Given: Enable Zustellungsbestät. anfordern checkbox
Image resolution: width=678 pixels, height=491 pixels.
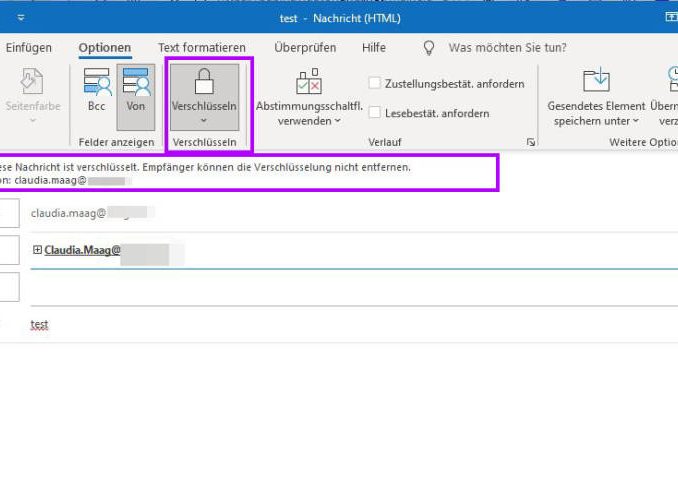Looking at the screenshot, I should tap(375, 84).
